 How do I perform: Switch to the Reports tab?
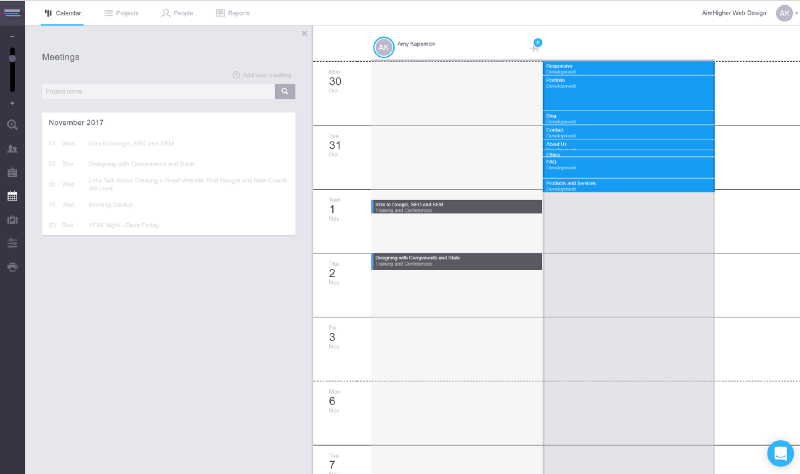pos(233,13)
